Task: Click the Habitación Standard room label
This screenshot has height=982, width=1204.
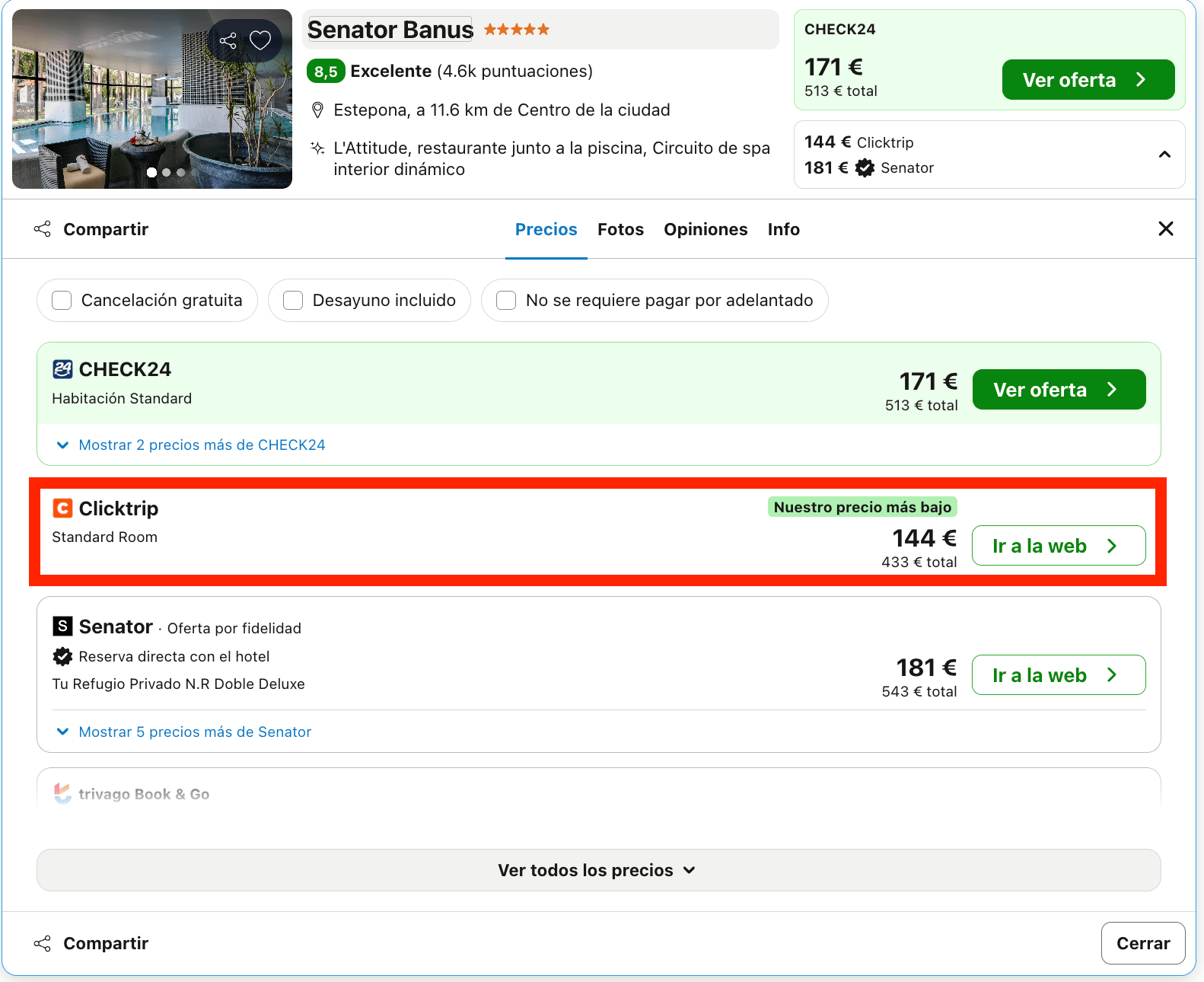Action: (x=122, y=398)
